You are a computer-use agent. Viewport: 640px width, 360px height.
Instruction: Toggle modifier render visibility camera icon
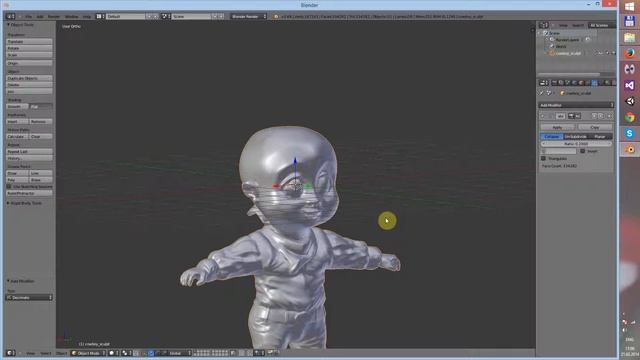click(571, 116)
